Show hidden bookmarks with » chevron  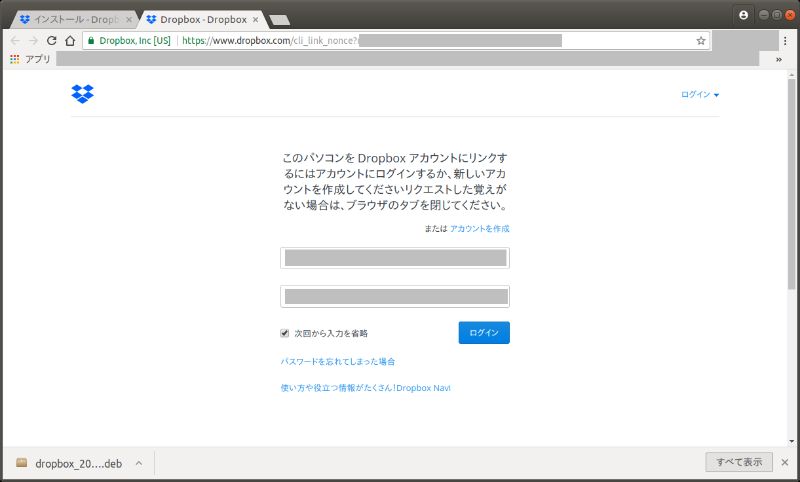pyautogui.click(x=779, y=60)
